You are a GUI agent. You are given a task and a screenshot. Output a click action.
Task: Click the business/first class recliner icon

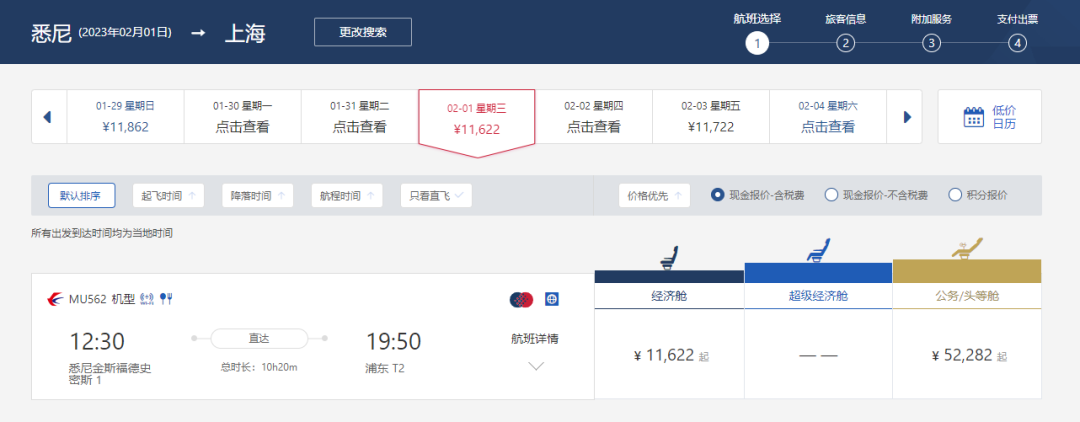[966, 246]
